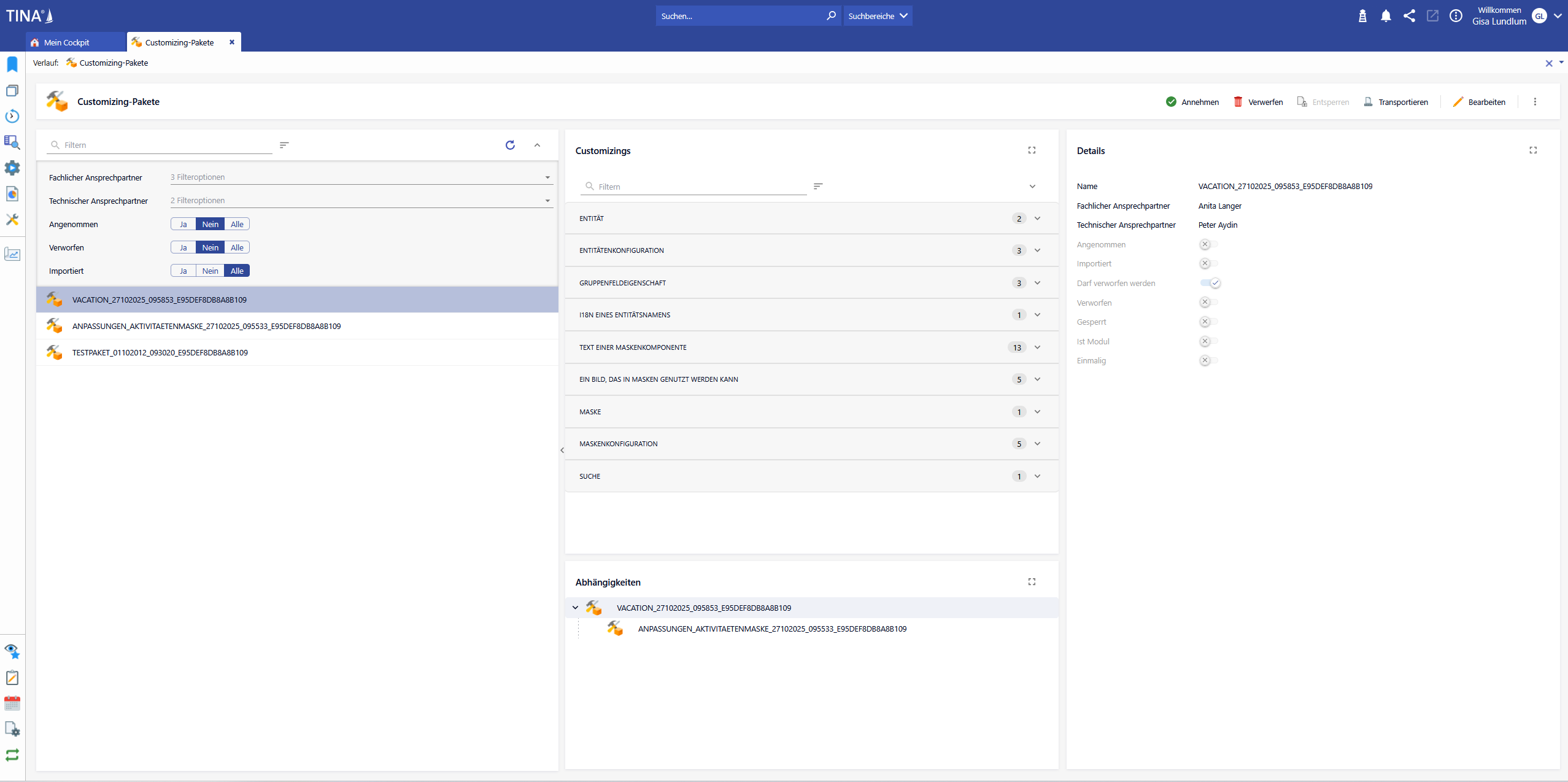The image size is (1568, 782).
Task: Expand the ENTITÄT customizing section
Action: tap(1037, 219)
